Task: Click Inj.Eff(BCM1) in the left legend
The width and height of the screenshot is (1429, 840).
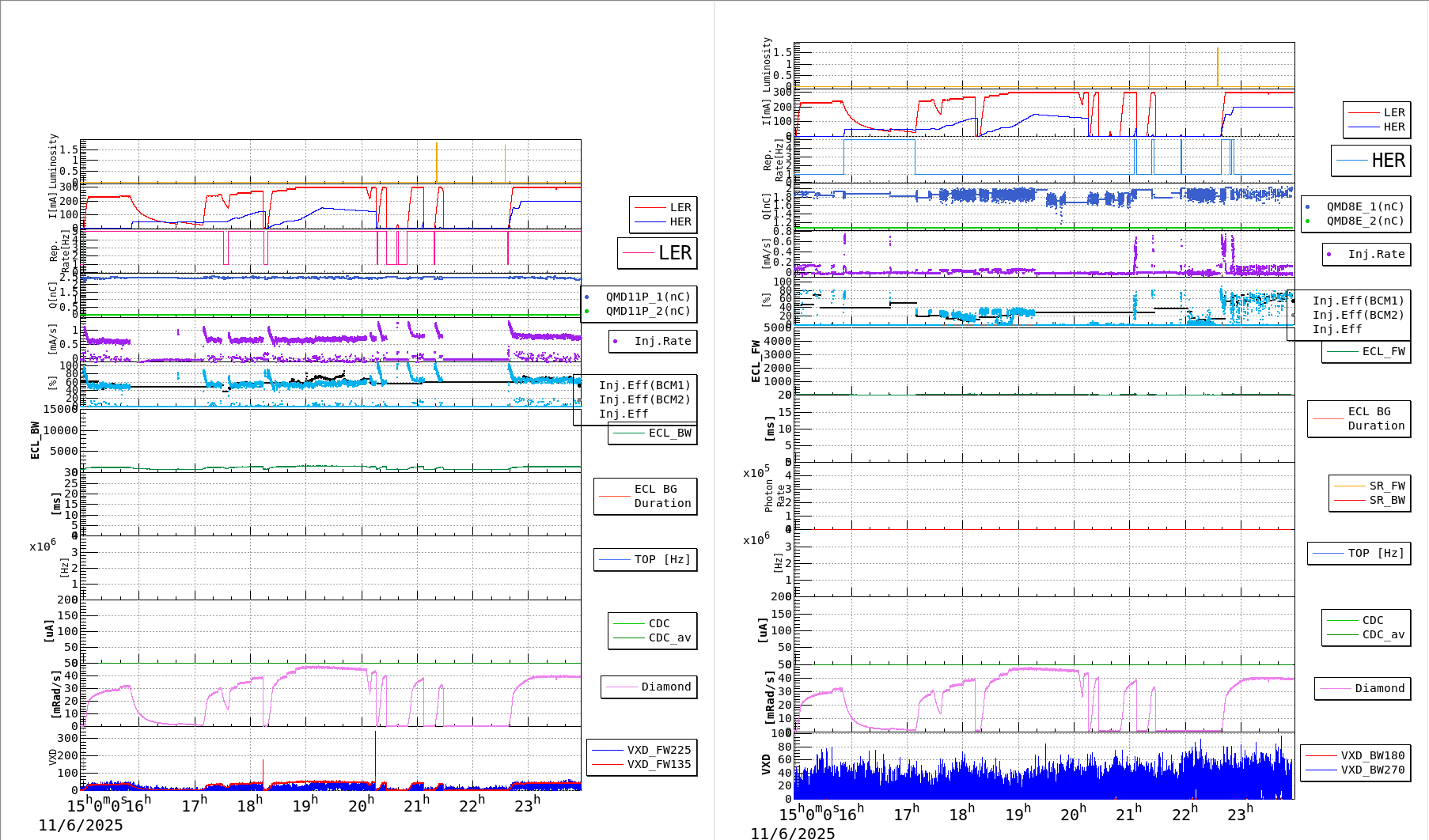Action: (644, 386)
